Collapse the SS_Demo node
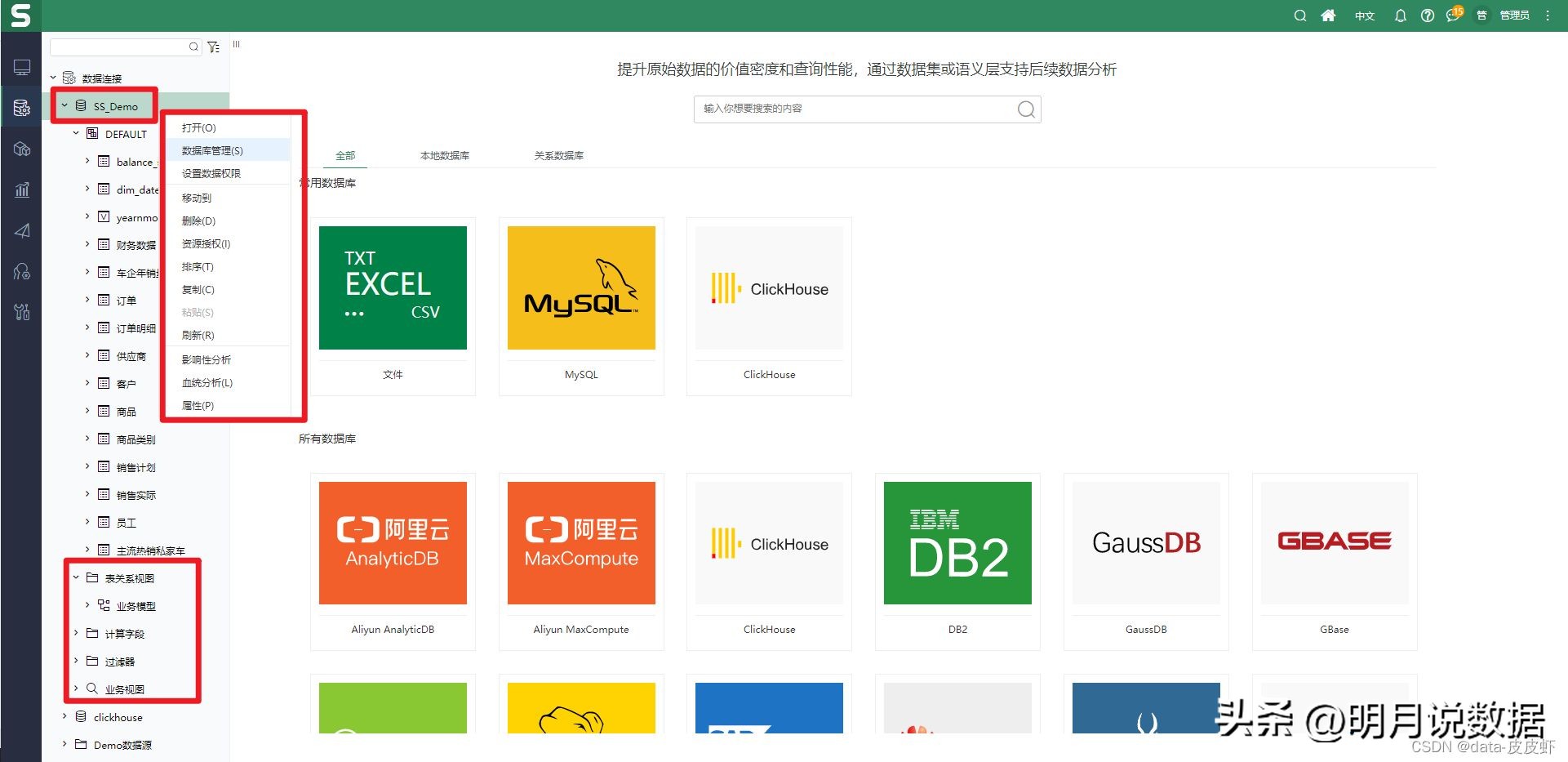Viewport: 1568px width, 762px height. (x=64, y=105)
